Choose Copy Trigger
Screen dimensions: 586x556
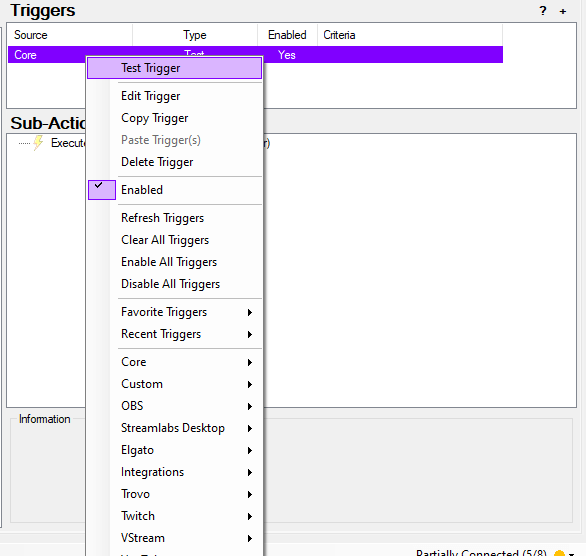click(x=175, y=118)
